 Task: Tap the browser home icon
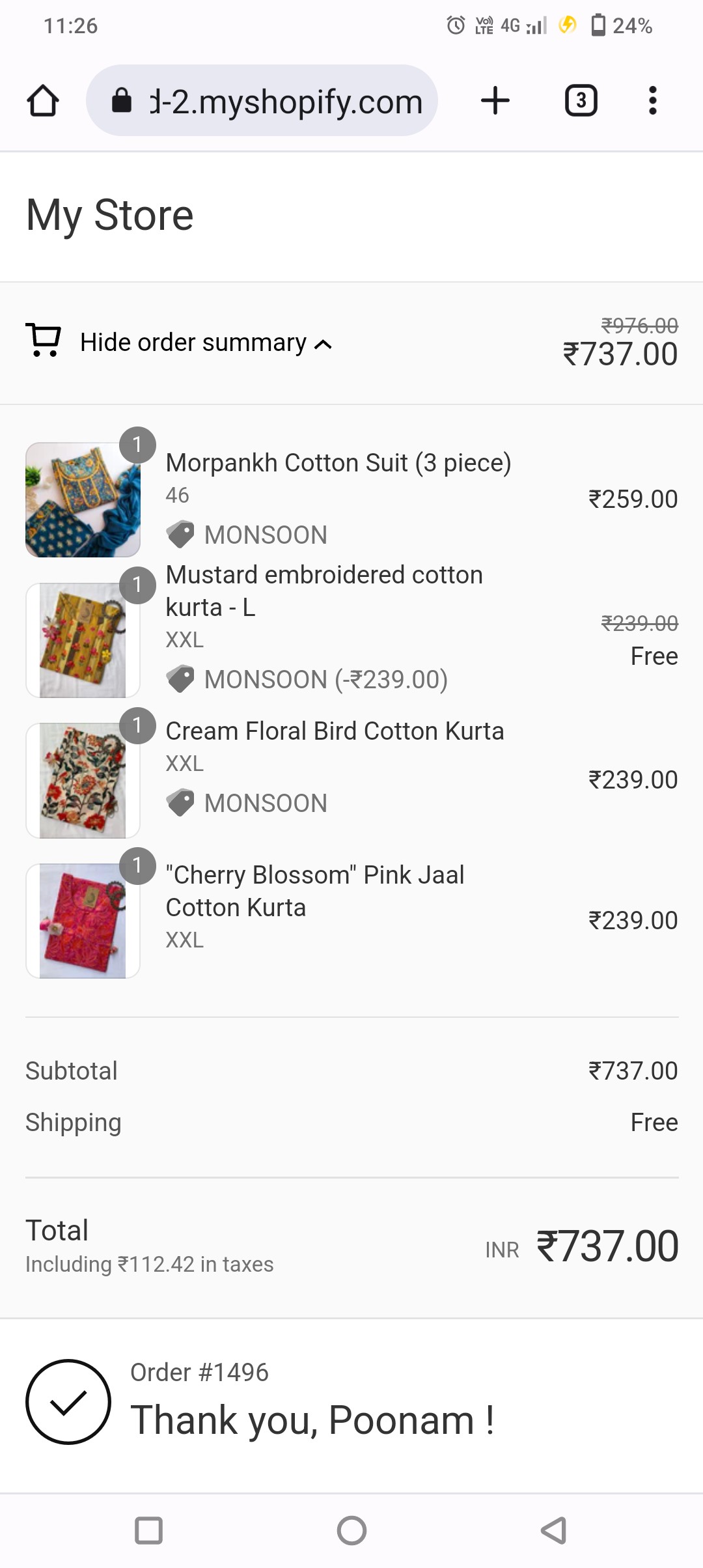(43, 101)
